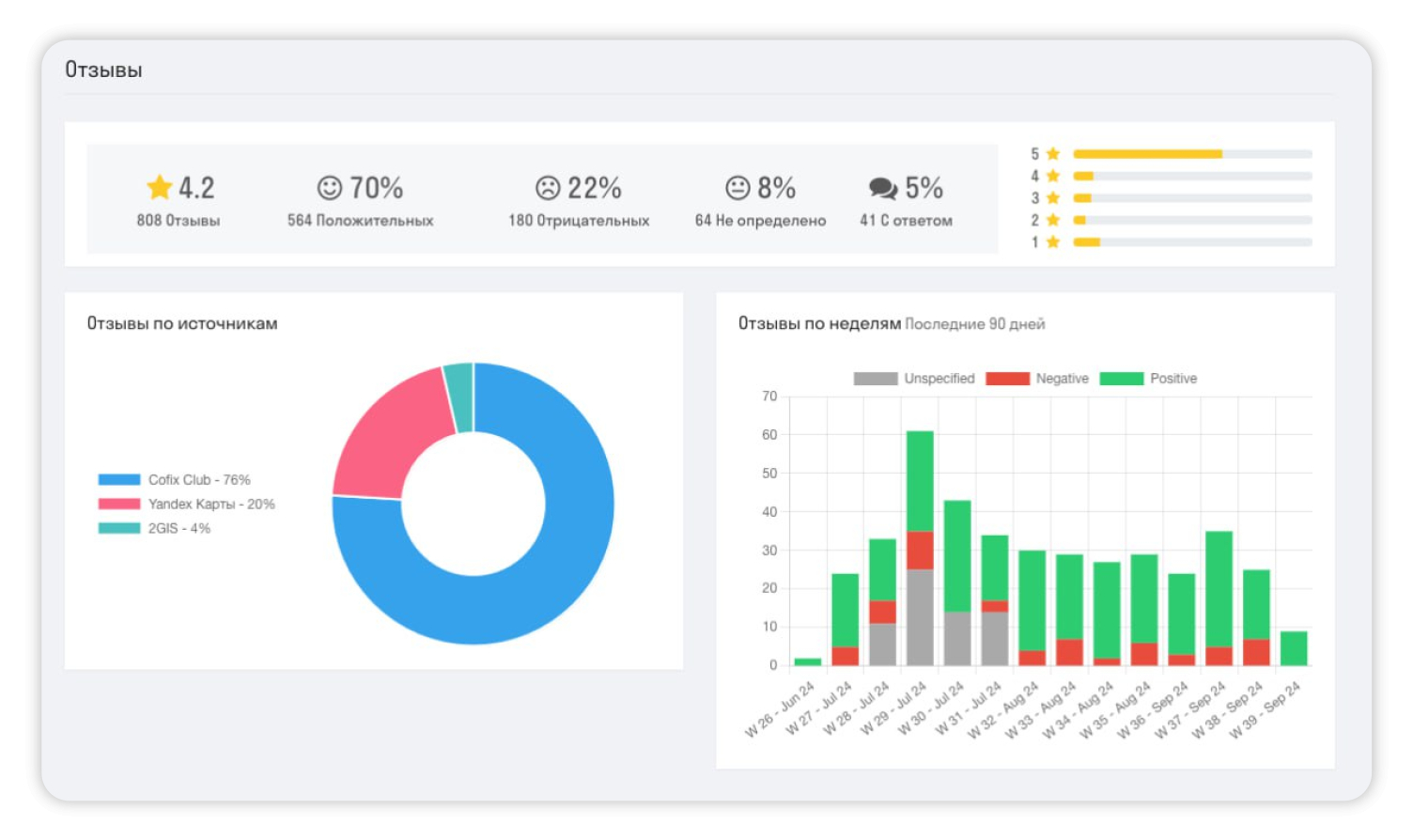Click the red segment of W 38 - Sep 24 bar

pyautogui.click(x=1256, y=652)
